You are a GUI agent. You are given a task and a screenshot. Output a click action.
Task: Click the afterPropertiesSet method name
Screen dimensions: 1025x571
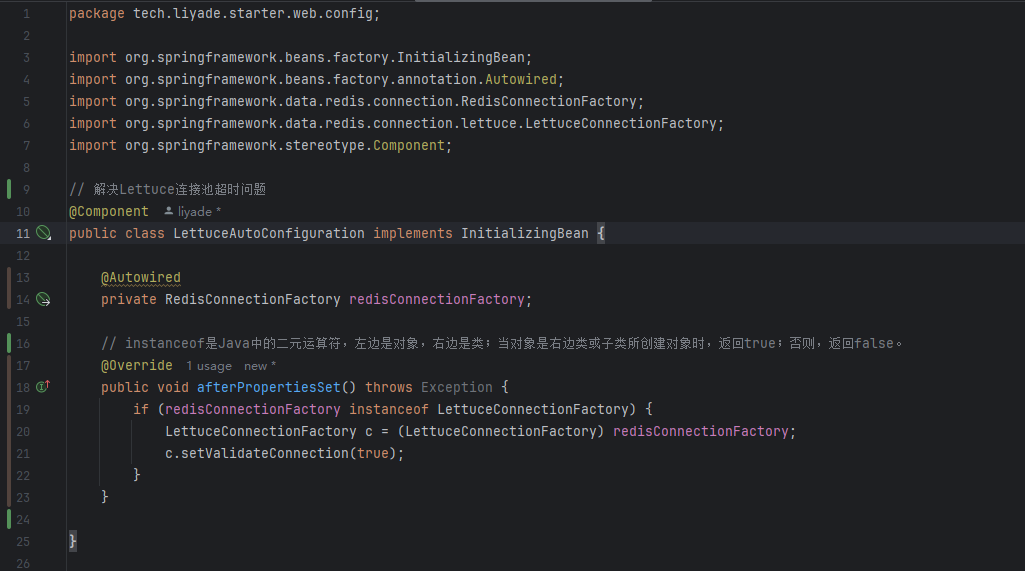269,387
